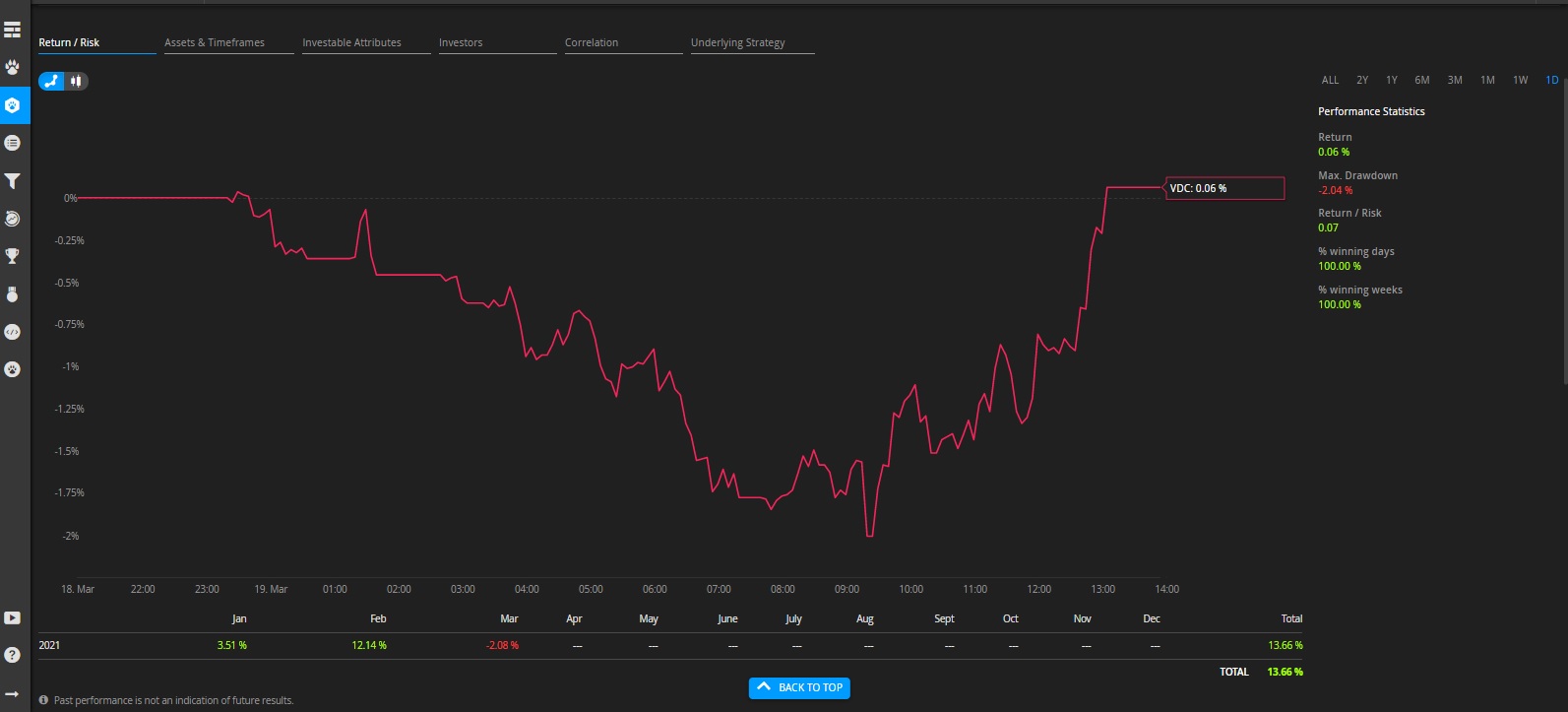Select the medal icon in sidebar
The height and width of the screenshot is (712, 1568).
(x=12, y=294)
